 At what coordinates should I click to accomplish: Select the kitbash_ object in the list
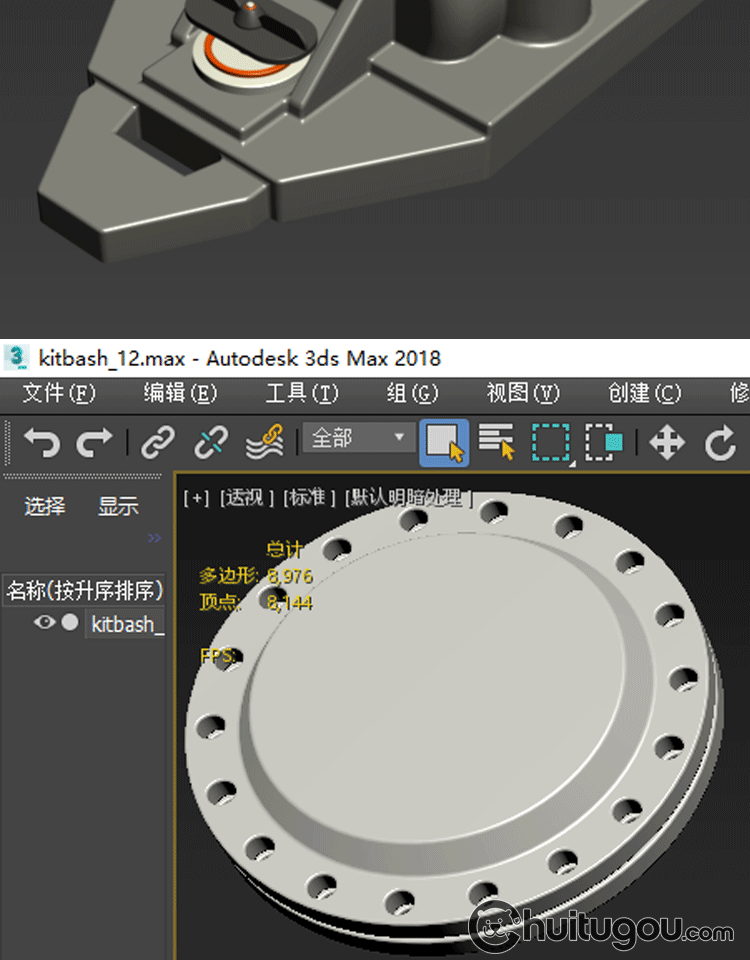[127, 624]
